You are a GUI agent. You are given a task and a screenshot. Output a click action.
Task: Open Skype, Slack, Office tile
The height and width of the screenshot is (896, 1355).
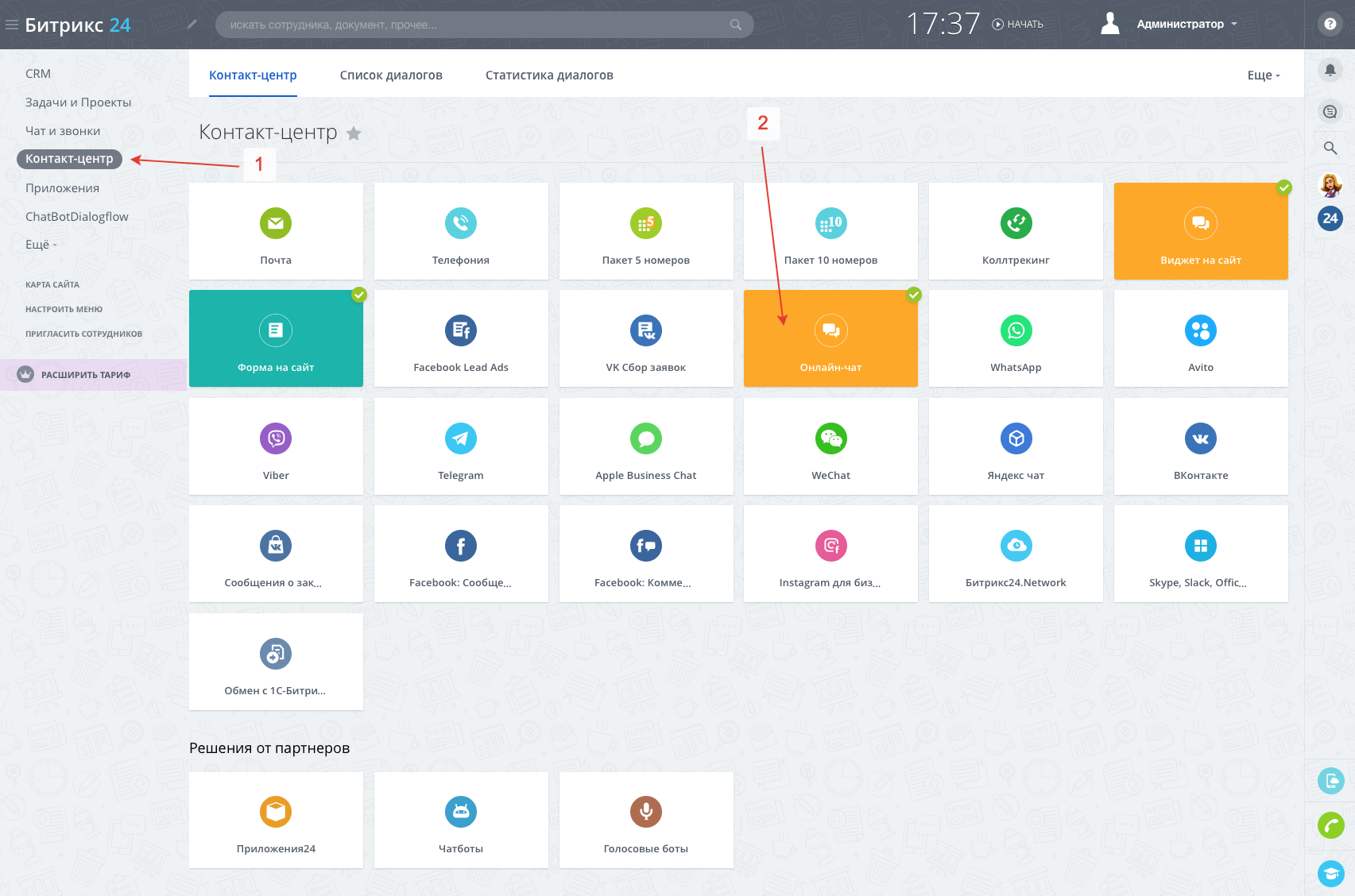(x=1201, y=554)
